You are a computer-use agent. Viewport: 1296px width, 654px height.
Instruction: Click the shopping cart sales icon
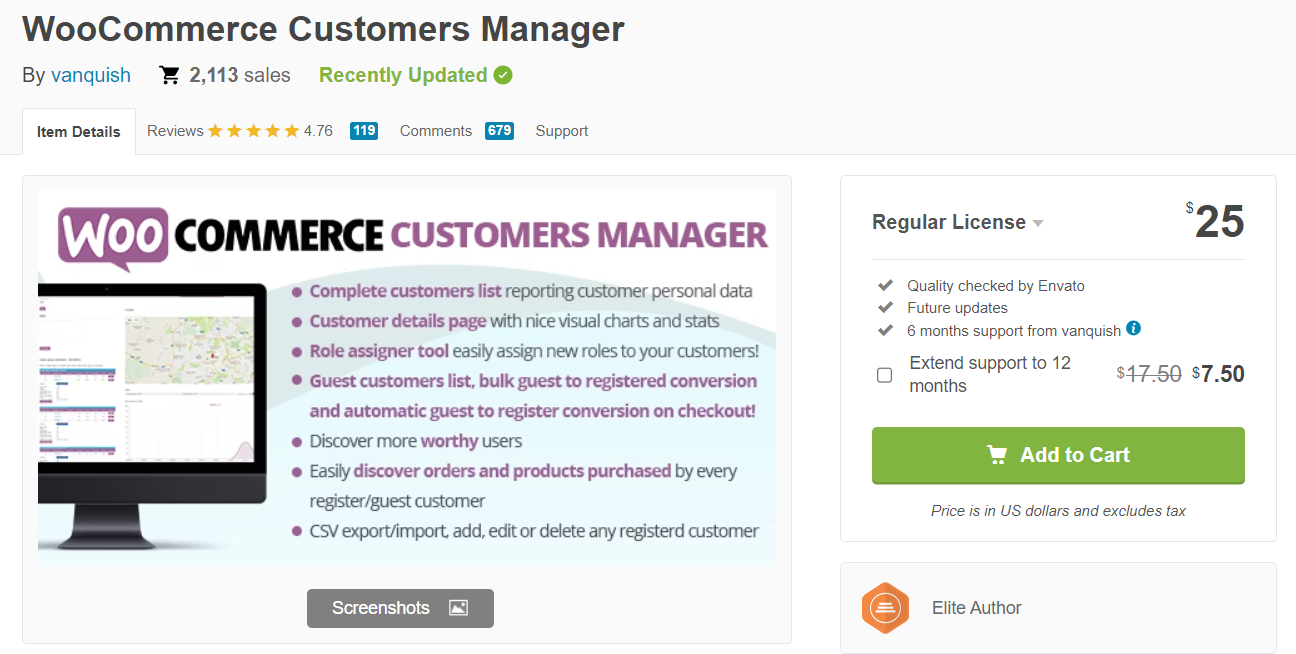pos(170,75)
